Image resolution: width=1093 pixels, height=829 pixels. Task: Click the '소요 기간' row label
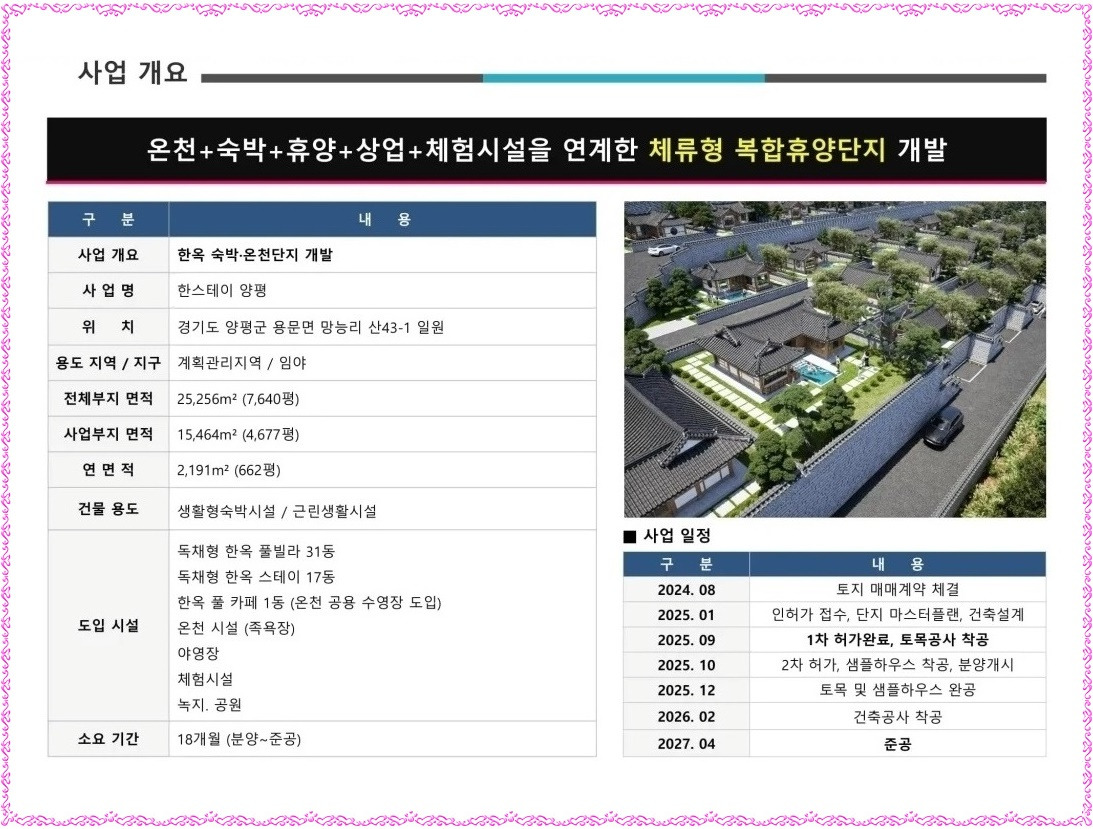point(108,739)
